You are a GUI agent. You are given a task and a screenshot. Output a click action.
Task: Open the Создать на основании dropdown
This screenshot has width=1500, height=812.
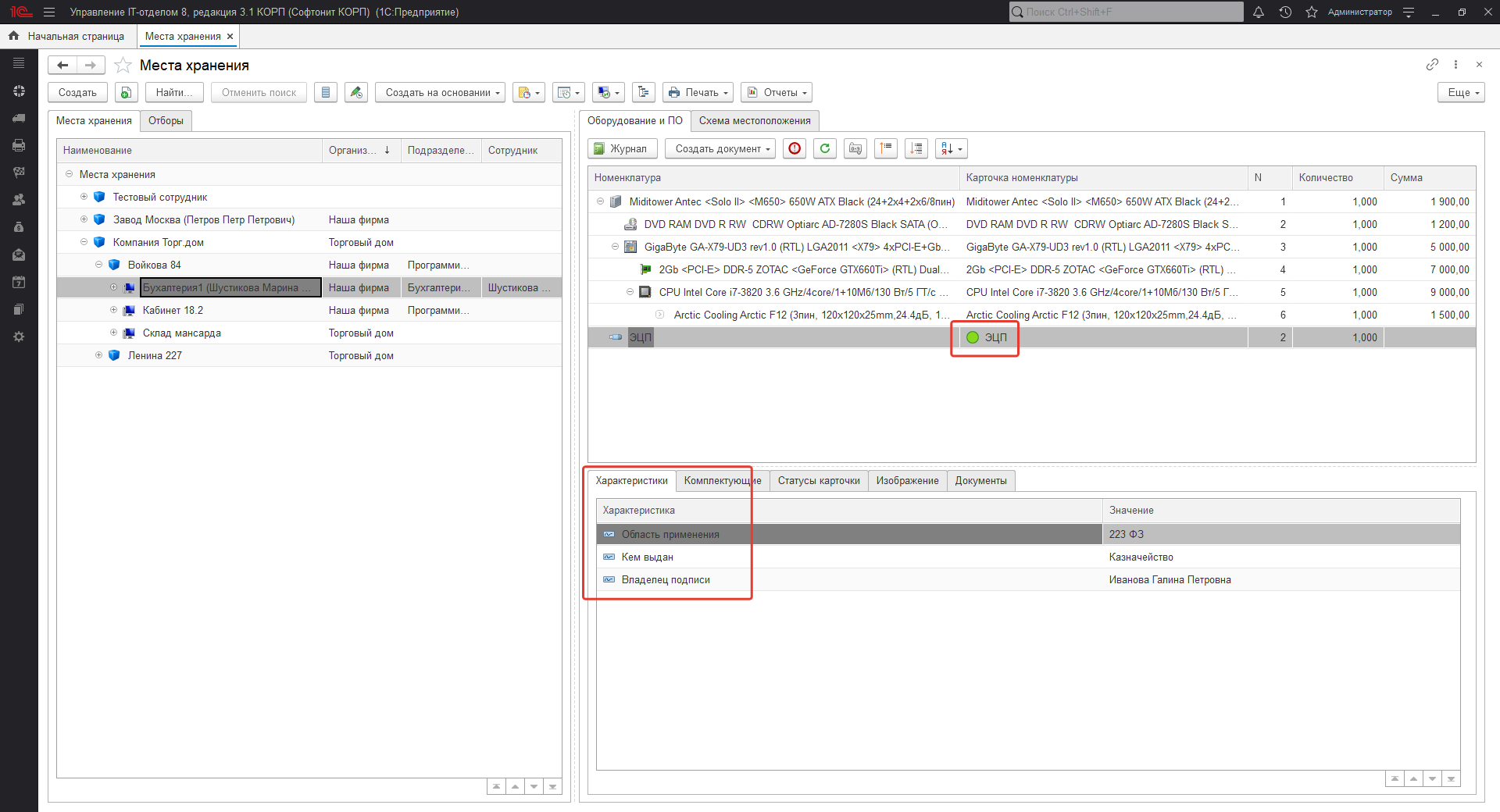tap(441, 92)
